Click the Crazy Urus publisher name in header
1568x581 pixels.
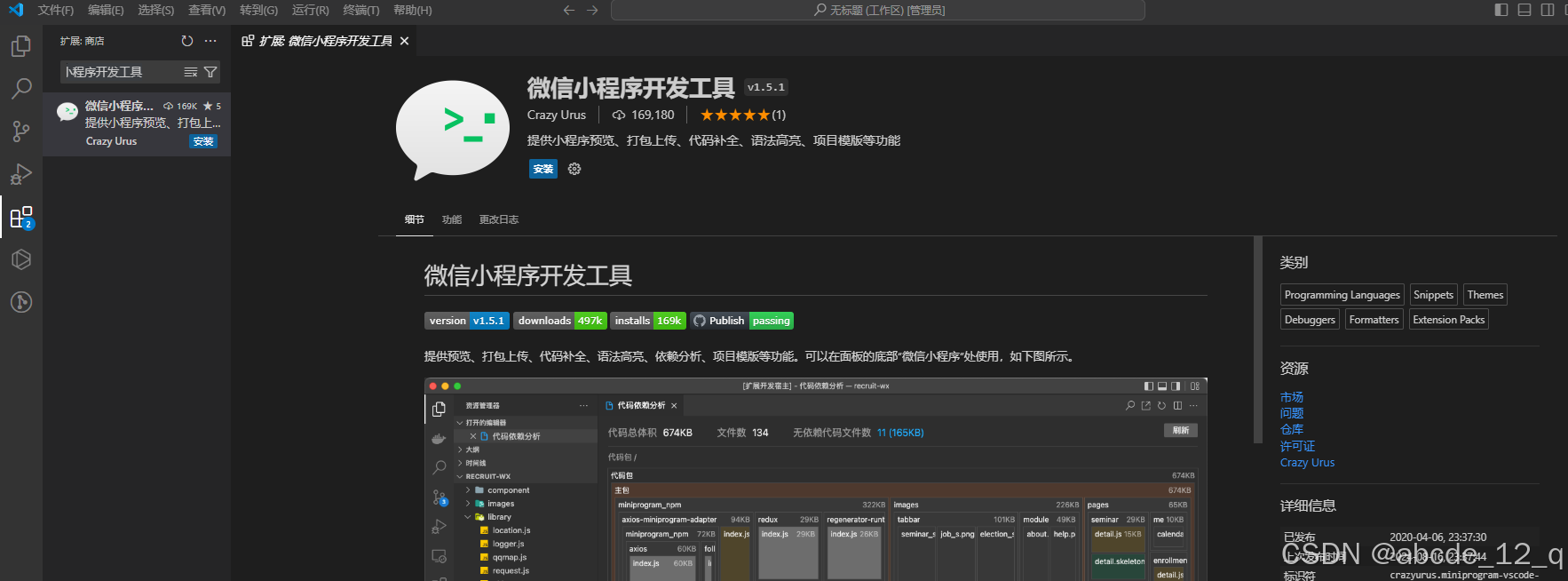(x=557, y=115)
